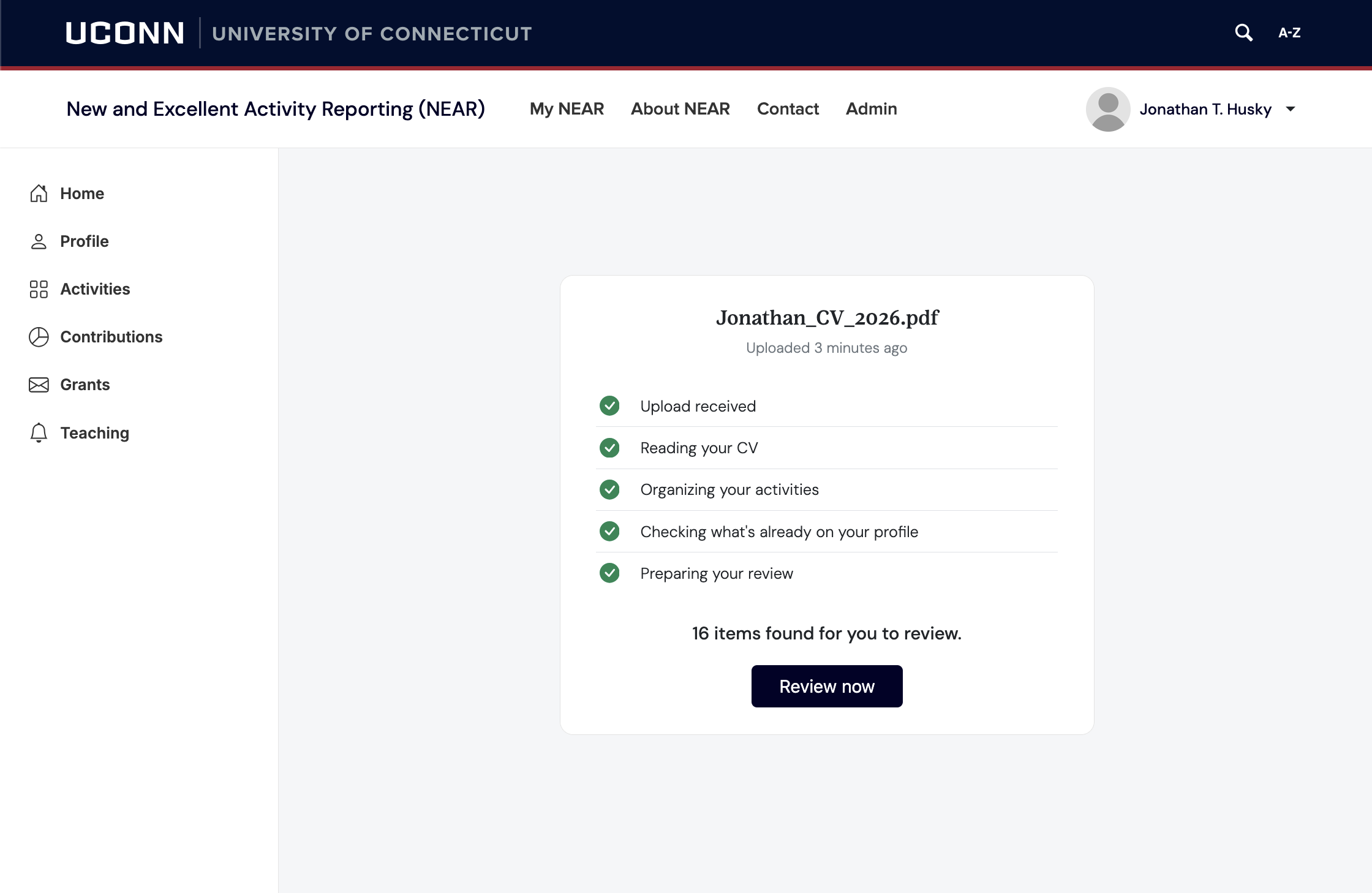Screen dimensions: 1372x893
Task: Click Checking what's already on your profile text
Action: point(779,532)
